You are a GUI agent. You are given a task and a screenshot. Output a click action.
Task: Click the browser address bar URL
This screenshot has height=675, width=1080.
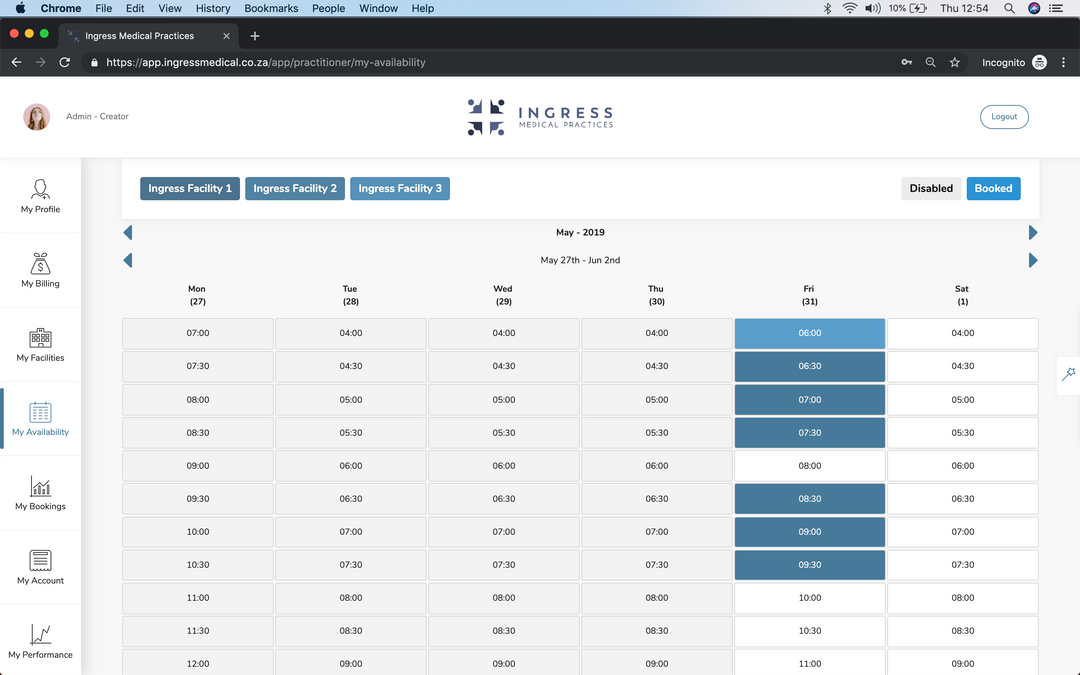265,62
